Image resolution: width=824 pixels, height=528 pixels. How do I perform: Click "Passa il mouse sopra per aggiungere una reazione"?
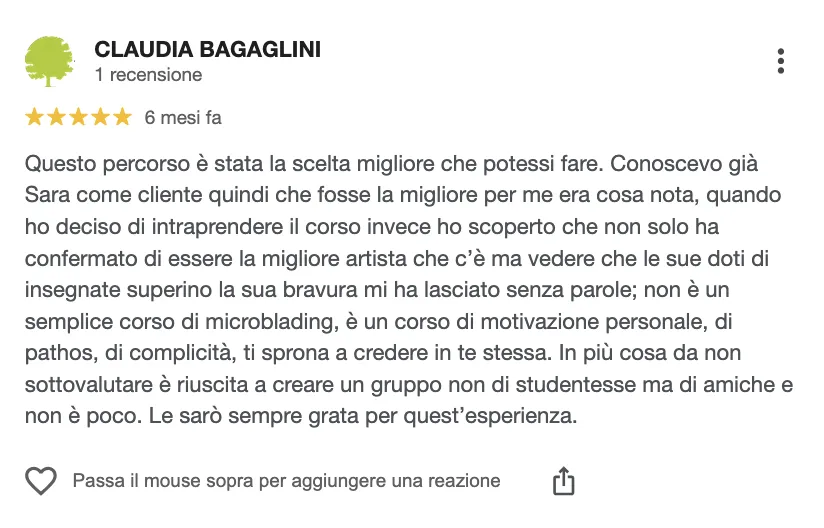click(x=286, y=481)
